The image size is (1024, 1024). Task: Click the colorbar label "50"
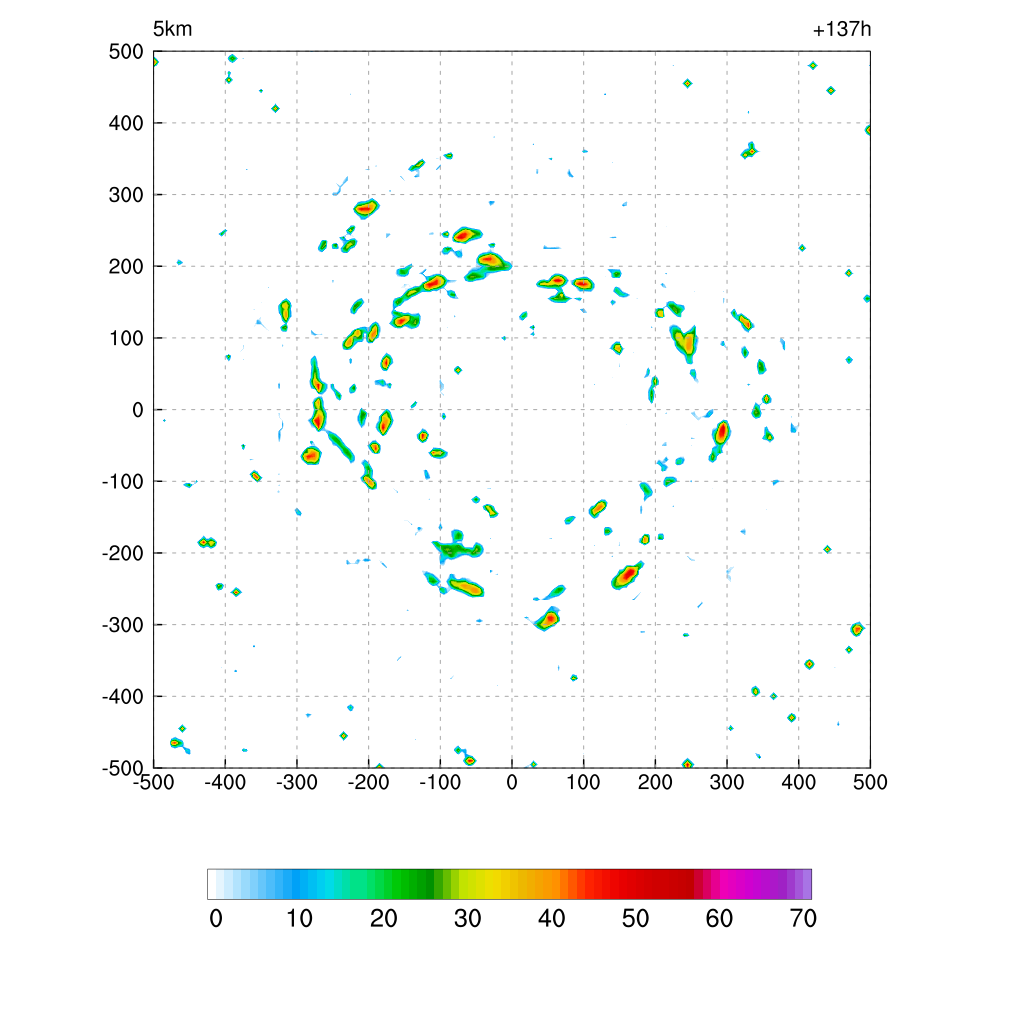click(x=635, y=919)
